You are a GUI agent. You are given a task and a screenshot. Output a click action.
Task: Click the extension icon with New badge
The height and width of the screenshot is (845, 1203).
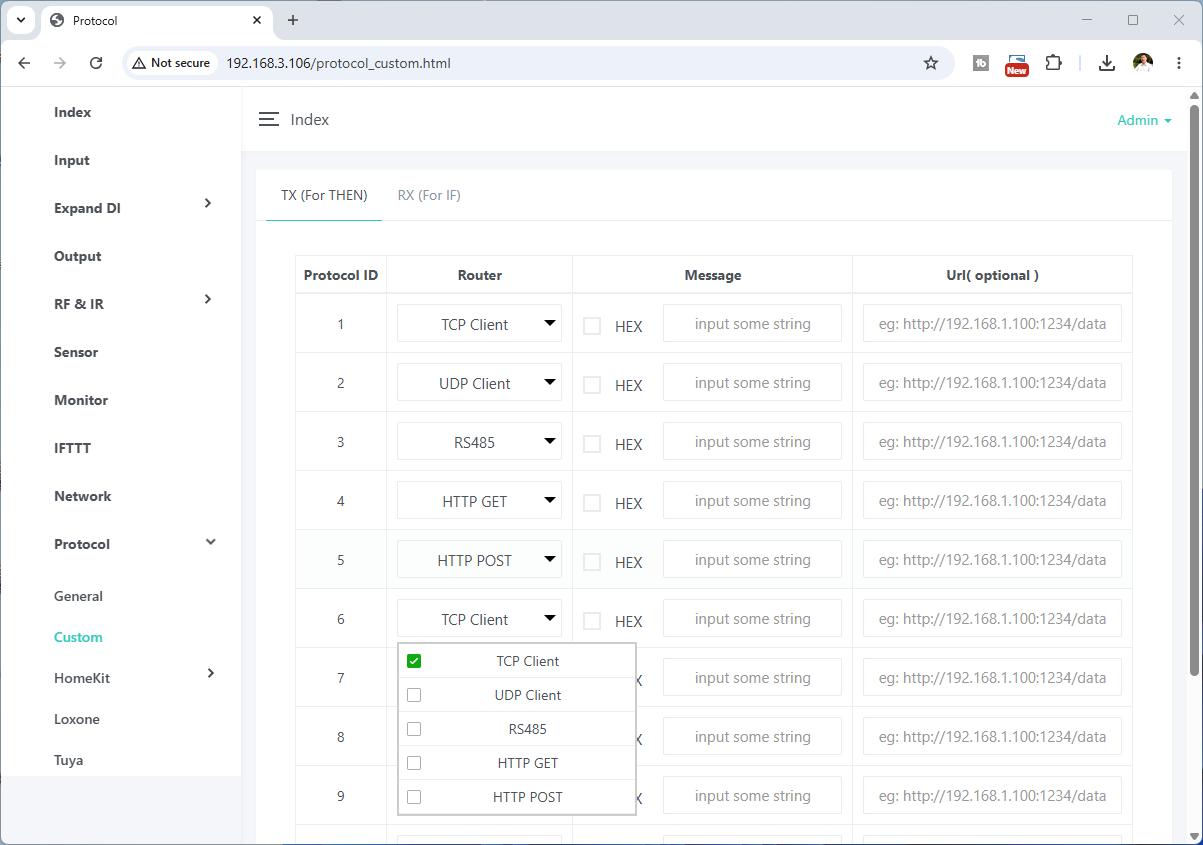click(1016, 64)
